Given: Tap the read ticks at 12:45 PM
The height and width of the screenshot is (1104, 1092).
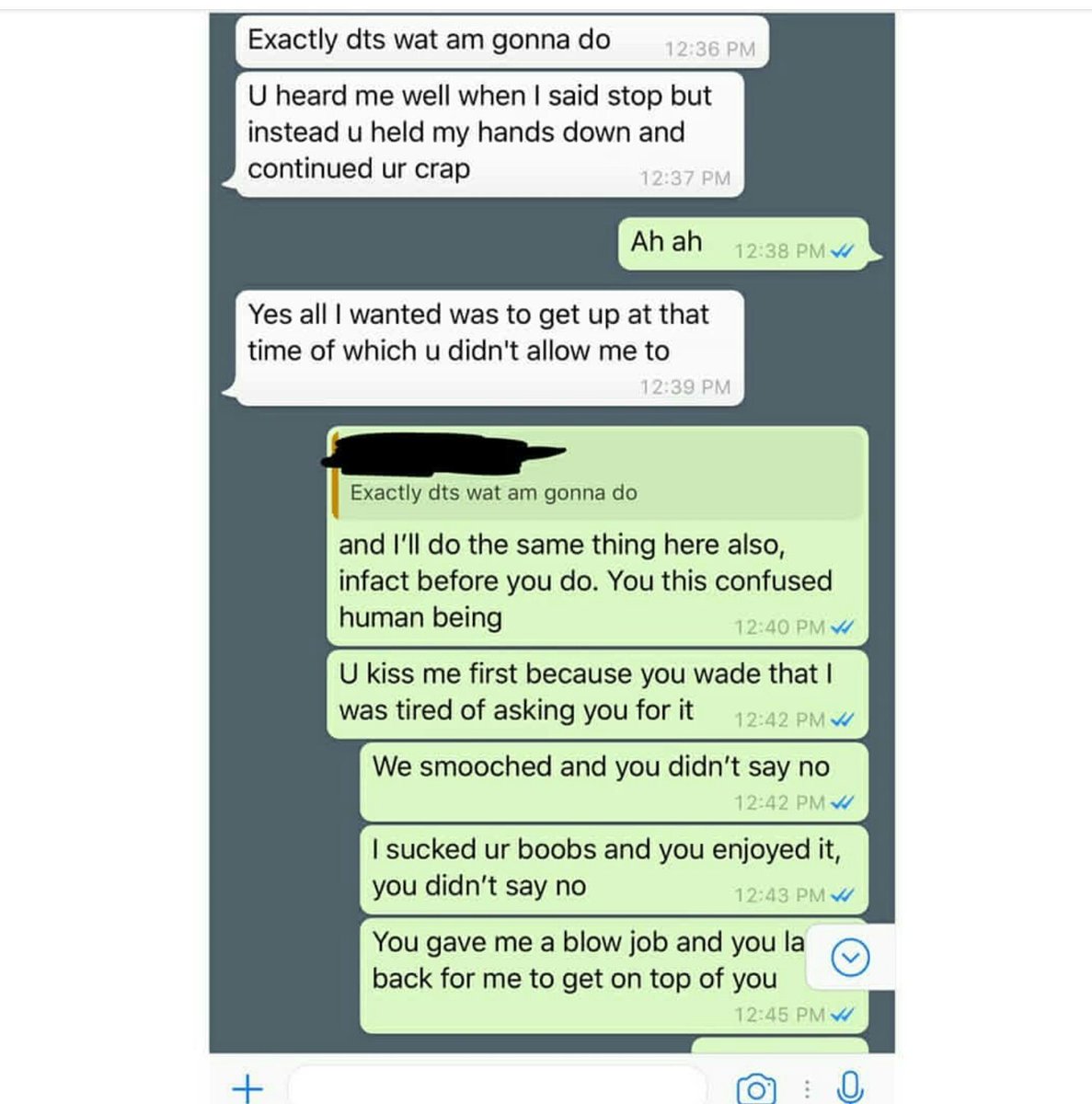Looking at the screenshot, I should point(842,1015).
